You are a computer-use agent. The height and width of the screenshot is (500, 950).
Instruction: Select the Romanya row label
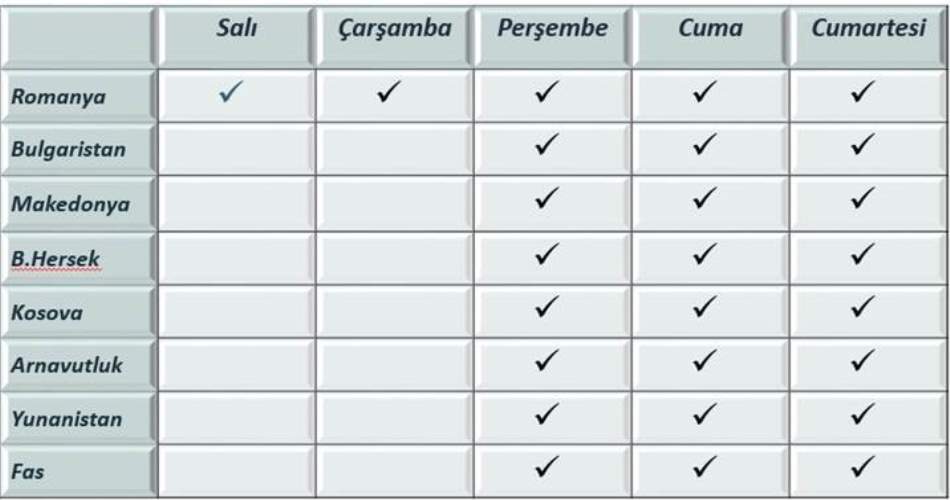[58, 97]
